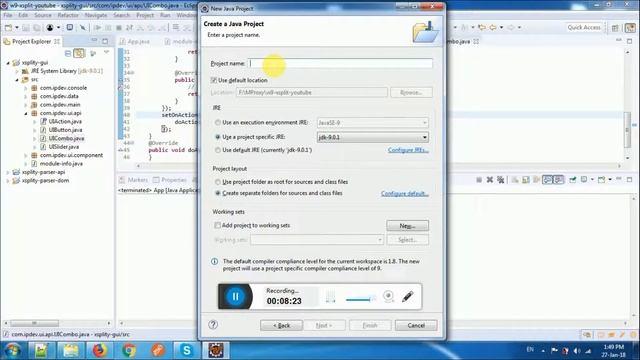Open UIButton.java in Project Explorer

65,130
